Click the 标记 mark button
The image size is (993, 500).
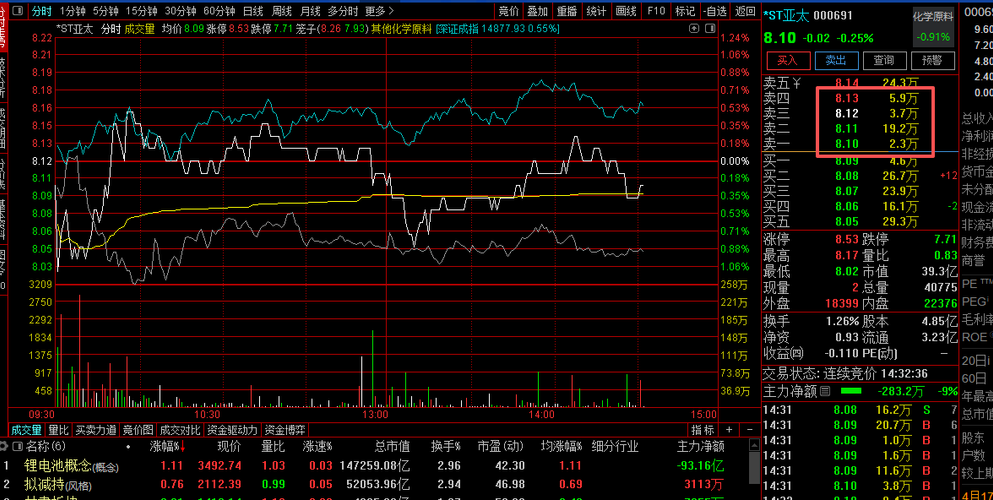pos(685,11)
